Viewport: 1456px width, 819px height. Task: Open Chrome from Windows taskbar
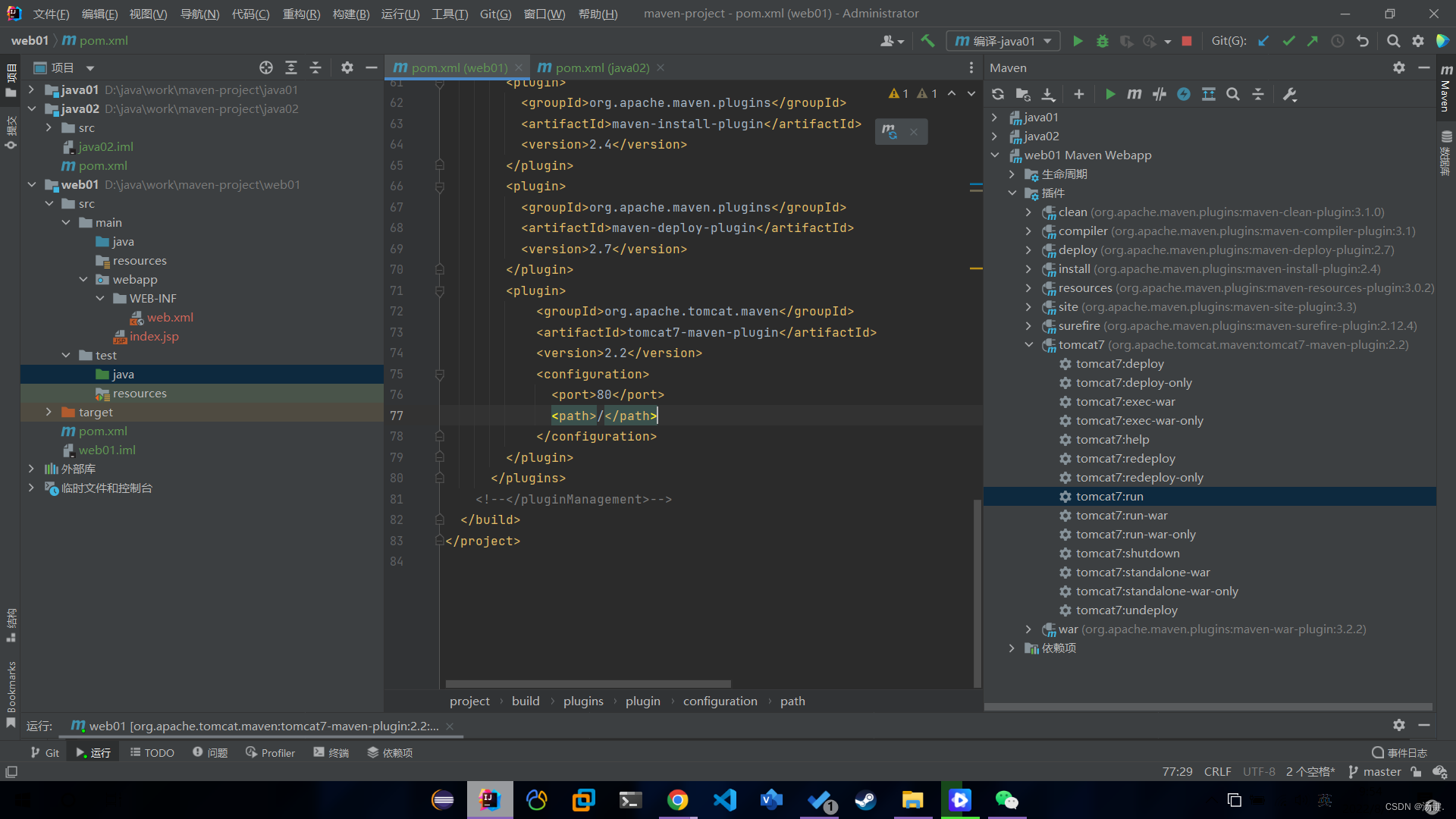[x=677, y=800]
